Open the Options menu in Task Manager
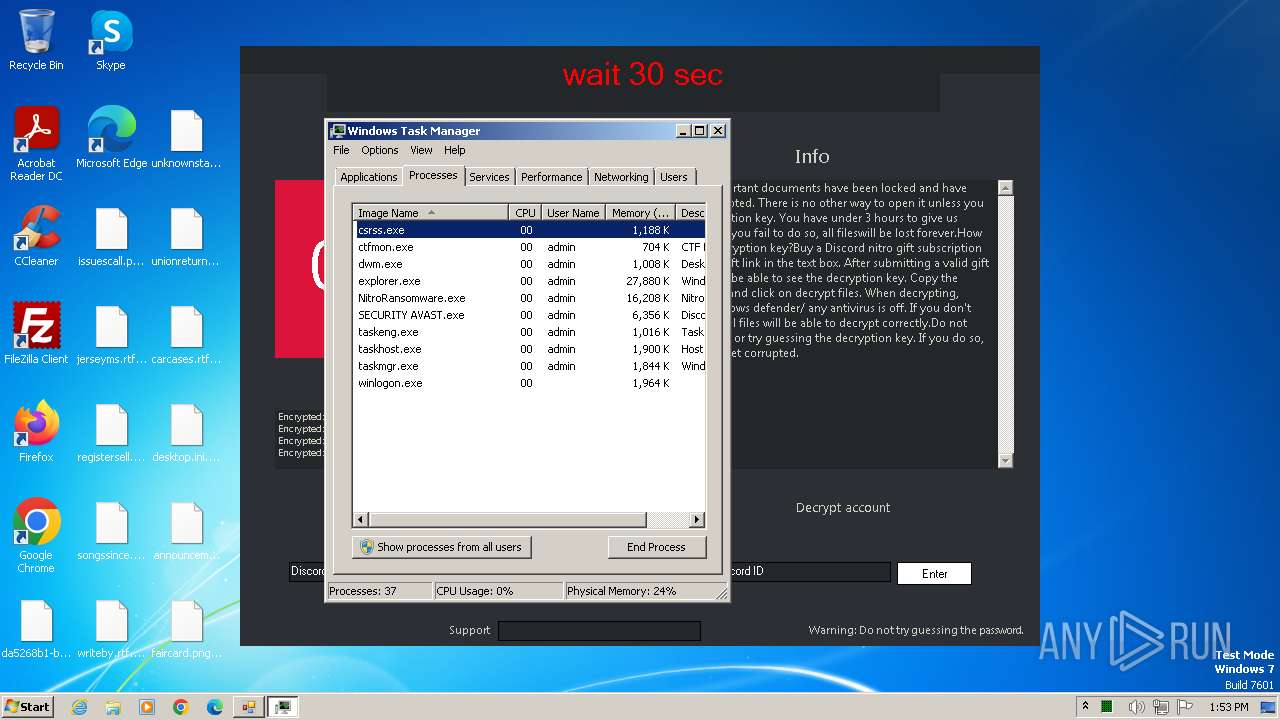This screenshot has height=720, width=1280. pos(380,150)
